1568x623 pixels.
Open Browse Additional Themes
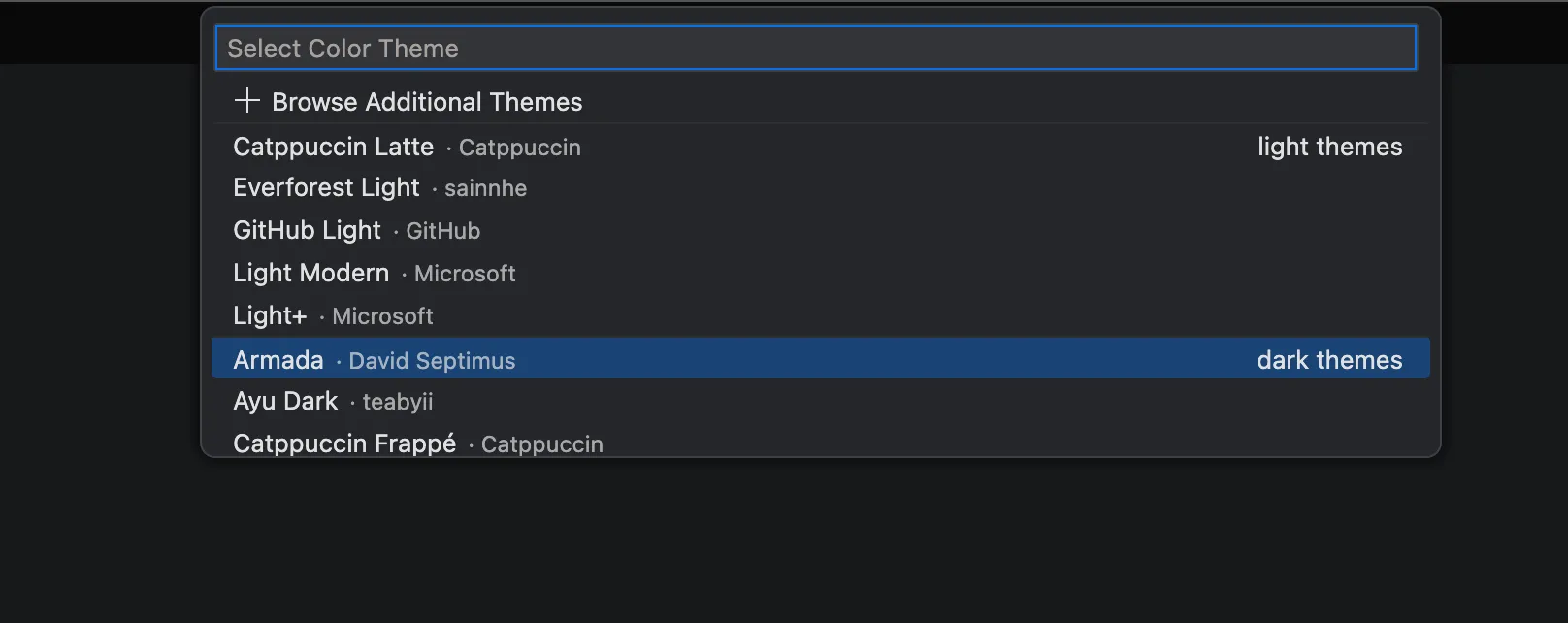pos(427,102)
